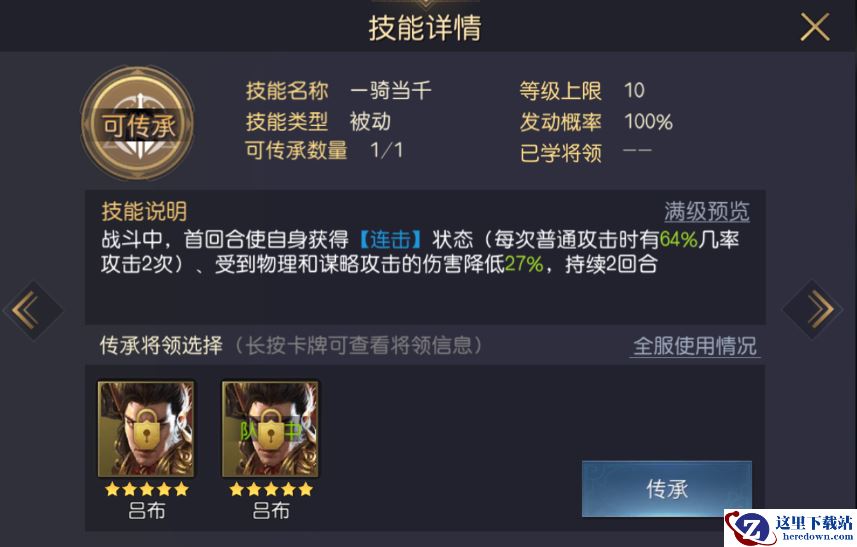This screenshot has width=857, height=547.
Task: Click the 这里下载站 watermark logo
Action: [790, 527]
